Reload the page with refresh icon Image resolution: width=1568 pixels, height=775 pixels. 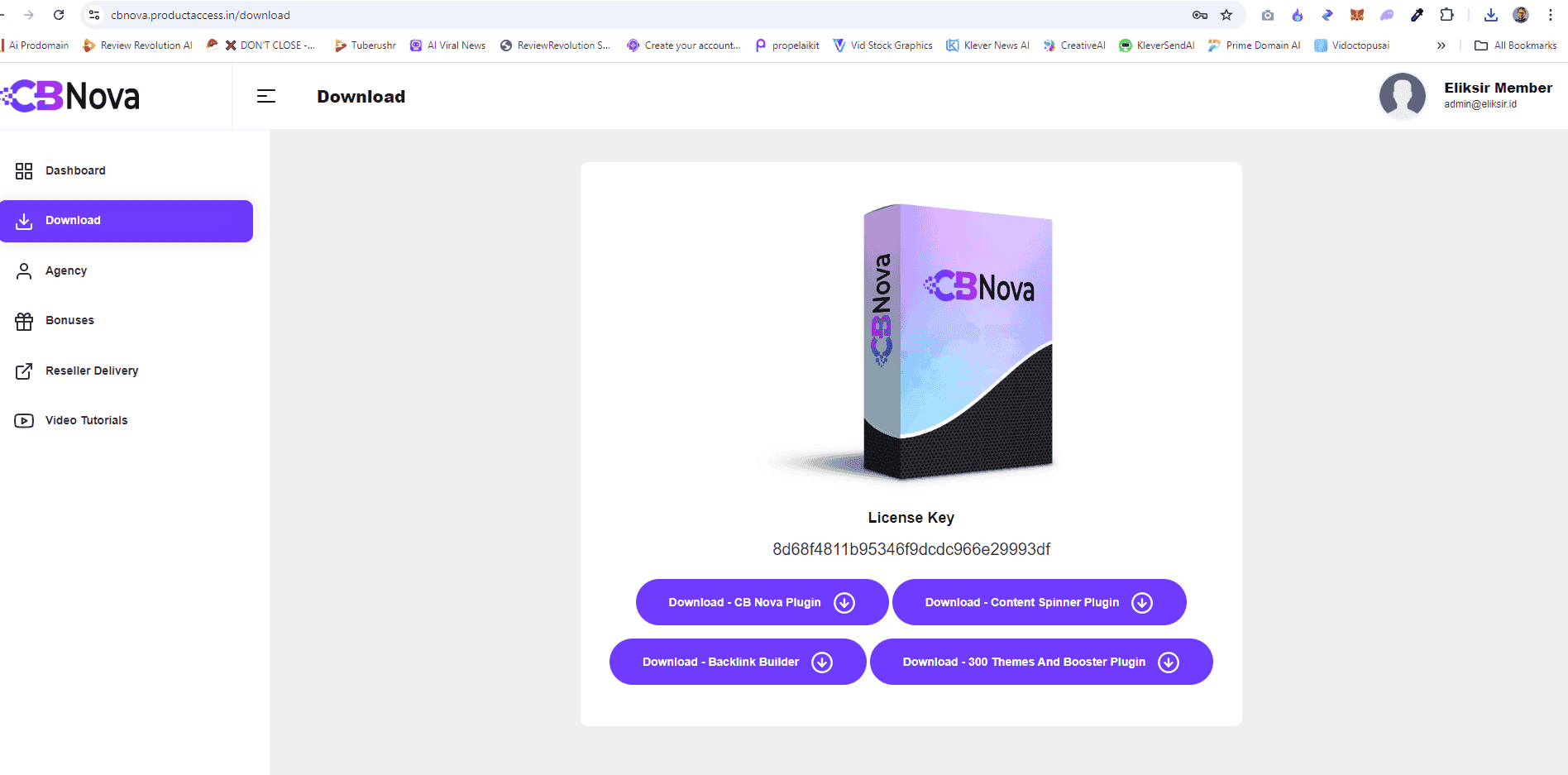(x=59, y=15)
